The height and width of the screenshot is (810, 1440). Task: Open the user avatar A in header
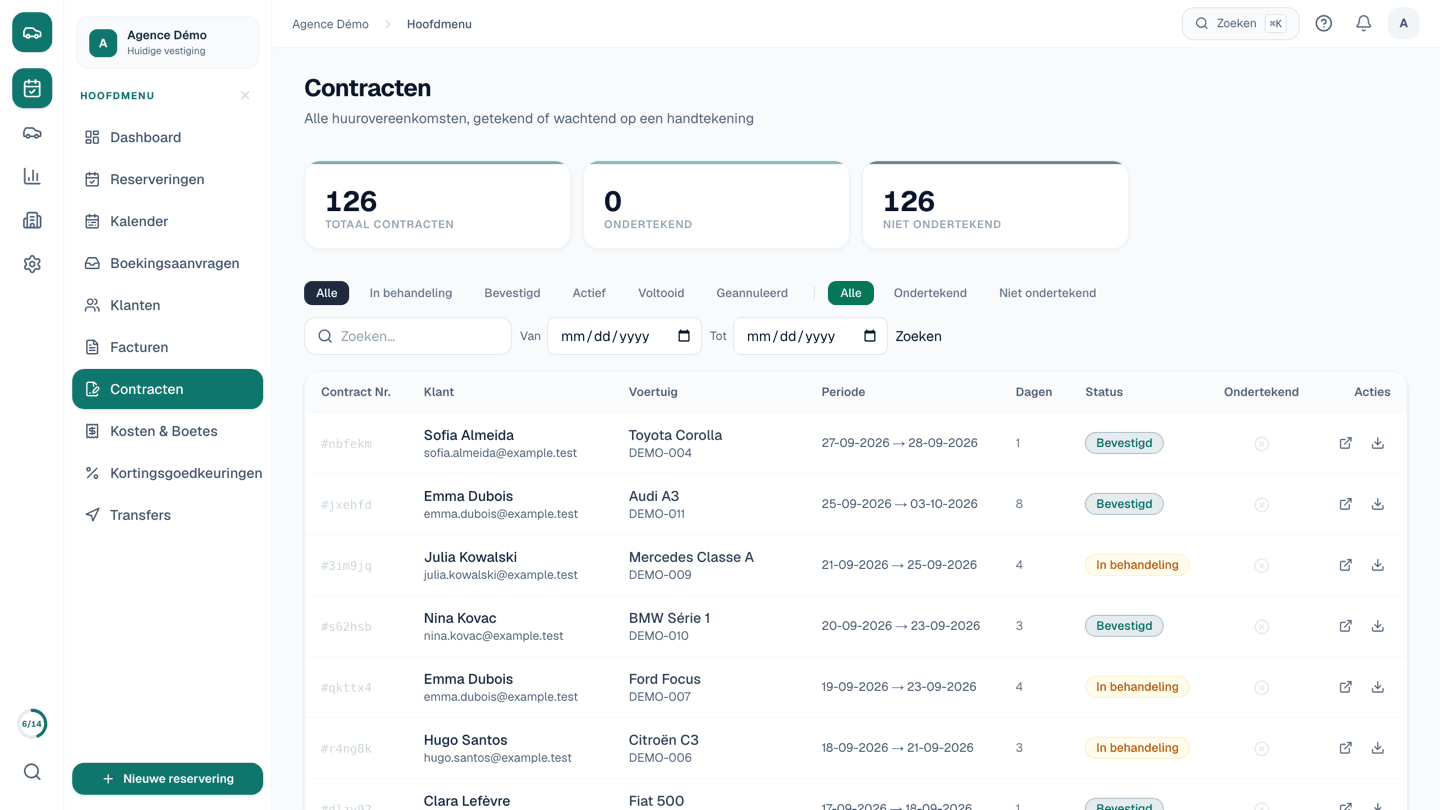tap(1403, 24)
